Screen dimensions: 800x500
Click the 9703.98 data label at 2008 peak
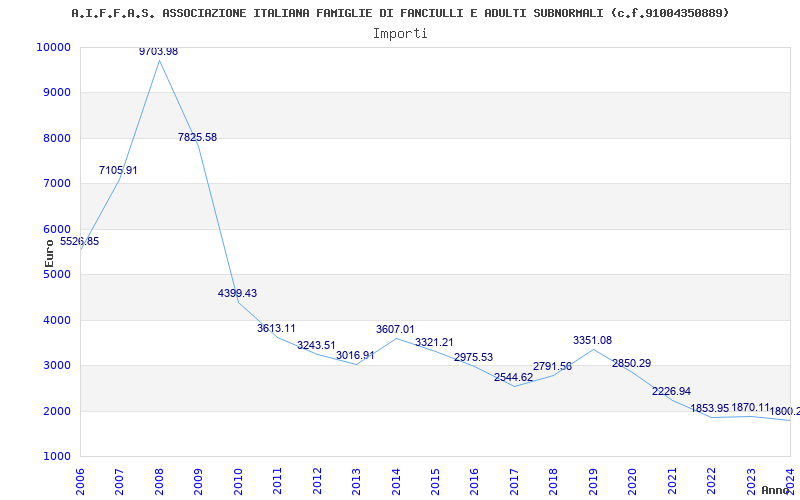click(x=159, y=52)
